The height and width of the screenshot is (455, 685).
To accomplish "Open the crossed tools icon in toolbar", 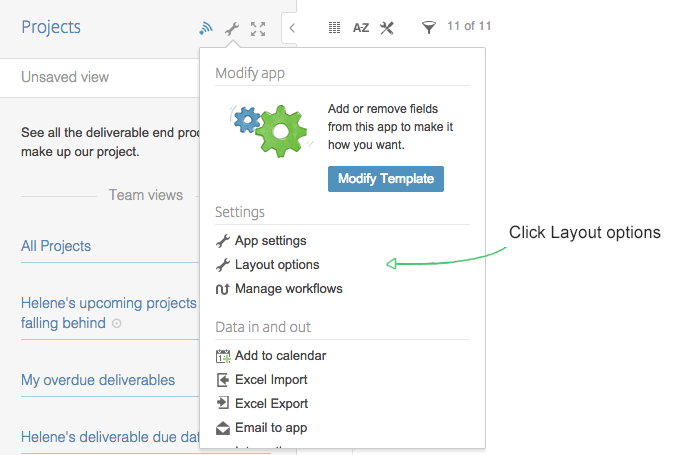I will [387, 28].
